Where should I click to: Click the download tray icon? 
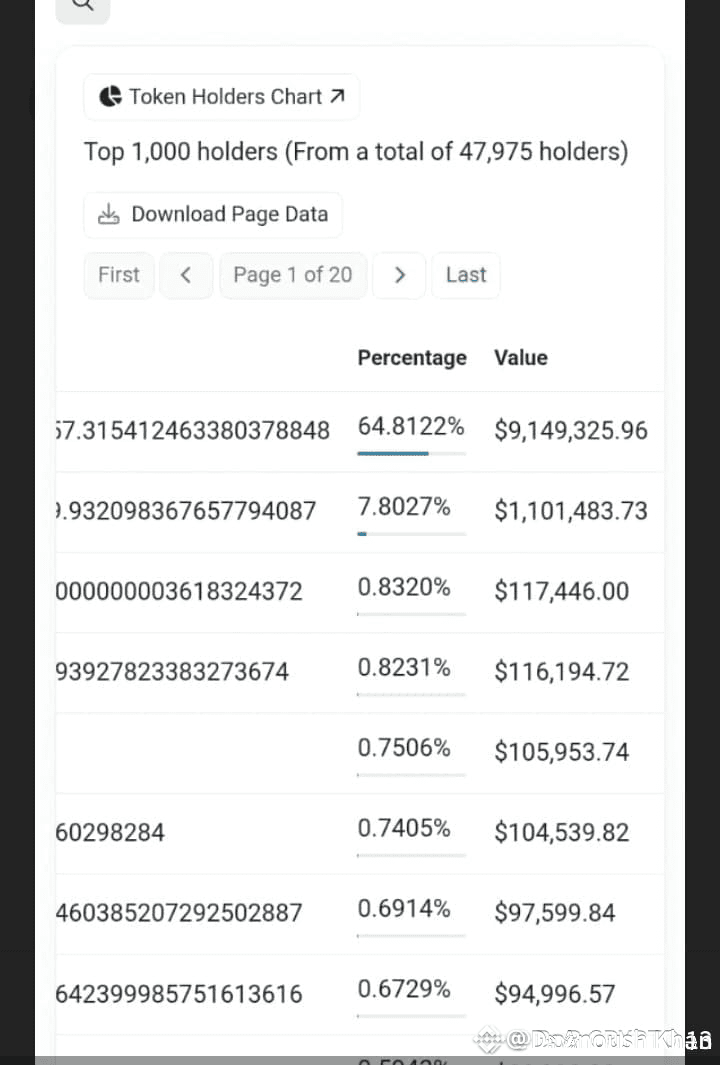[109, 215]
